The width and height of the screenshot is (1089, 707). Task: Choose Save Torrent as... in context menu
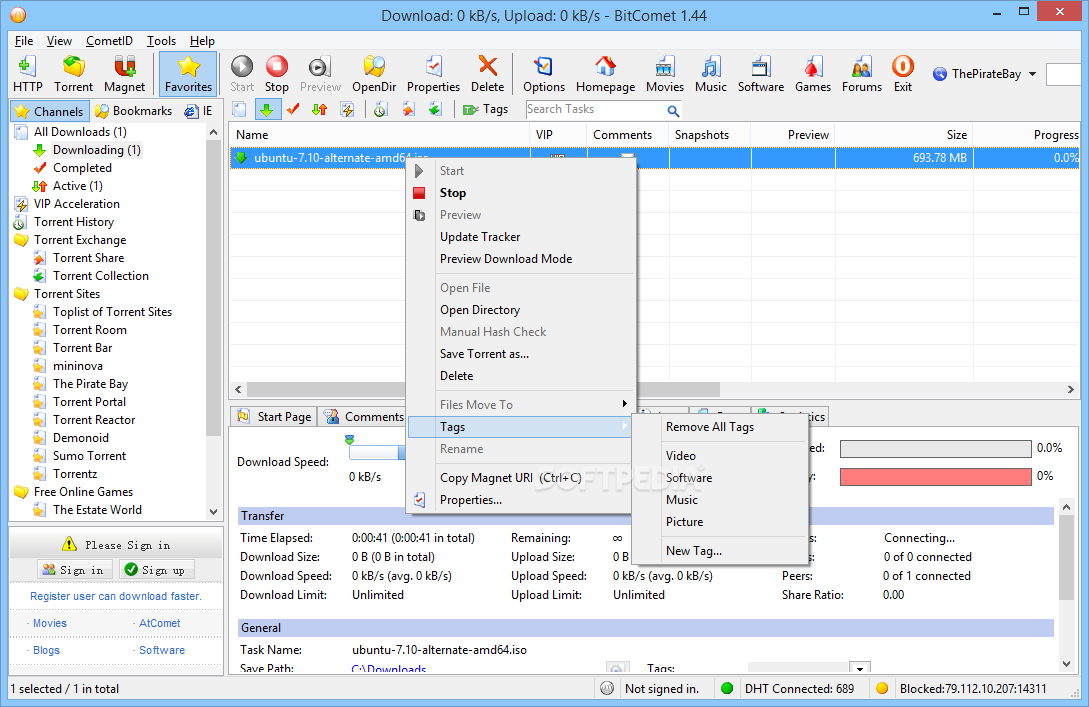(521, 354)
